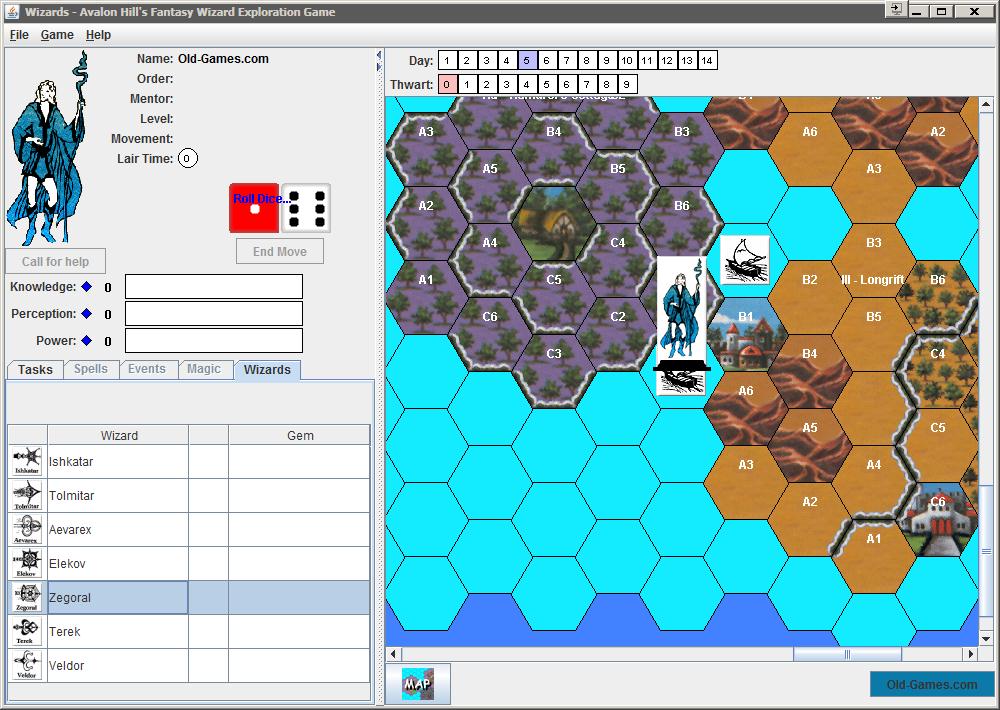This screenshot has height=710, width=1000.
Task: Switch to the Events tab
Action: (147, 369)
